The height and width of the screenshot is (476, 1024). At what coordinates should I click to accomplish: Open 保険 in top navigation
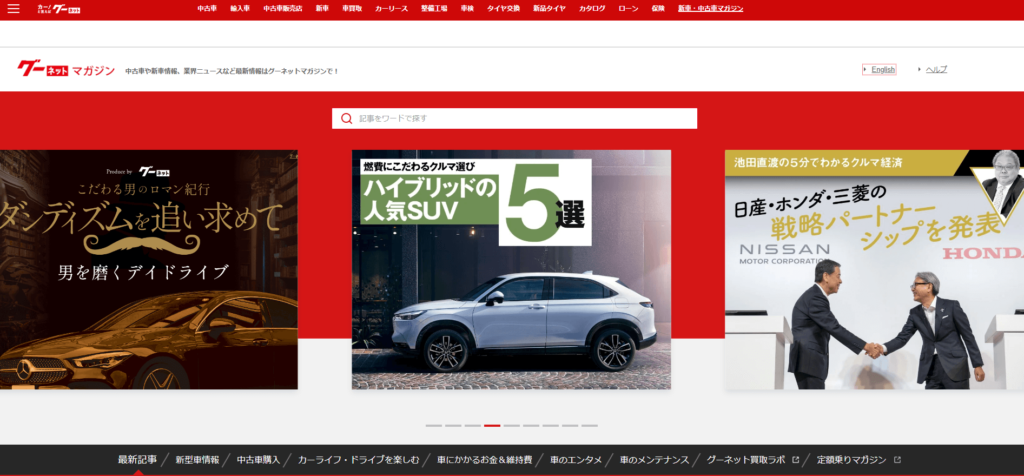click(658, 8)
